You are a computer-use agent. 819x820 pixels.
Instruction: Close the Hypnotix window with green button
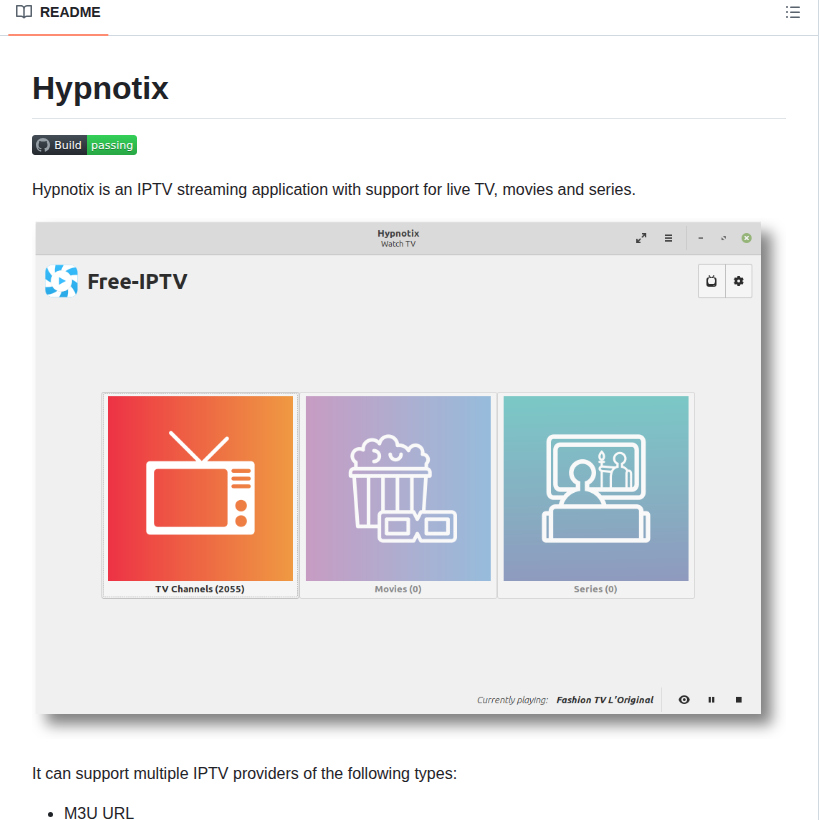click(746, 238)
